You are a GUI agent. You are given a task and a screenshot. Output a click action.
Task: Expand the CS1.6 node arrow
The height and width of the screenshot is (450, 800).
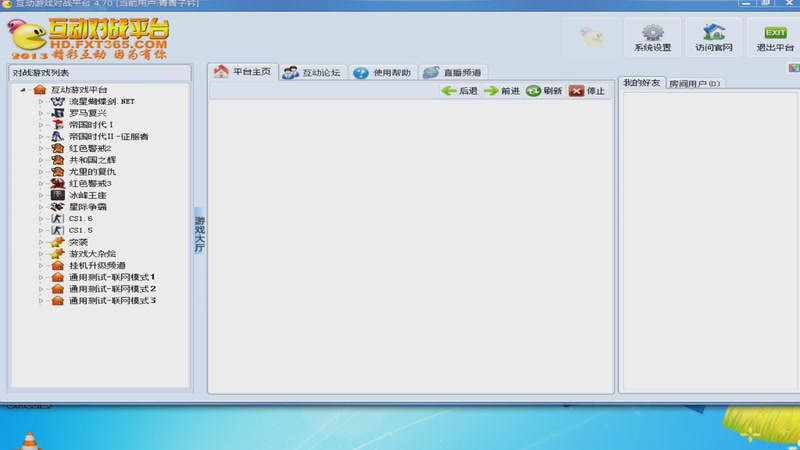[41, 218]
